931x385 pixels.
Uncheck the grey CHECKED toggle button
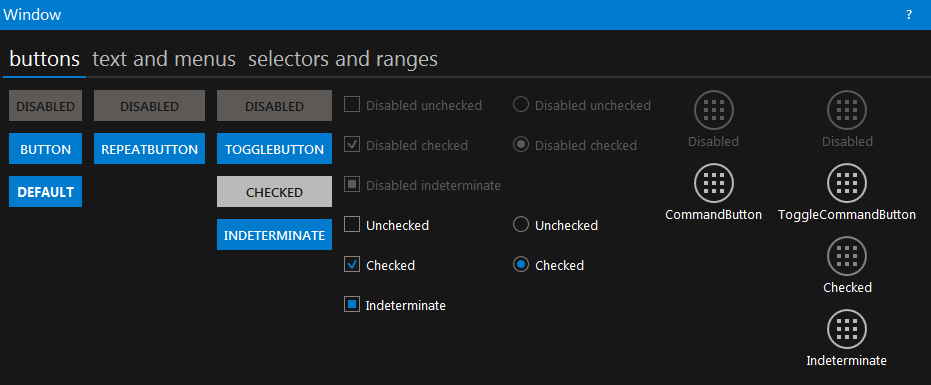tap(274, 191)
